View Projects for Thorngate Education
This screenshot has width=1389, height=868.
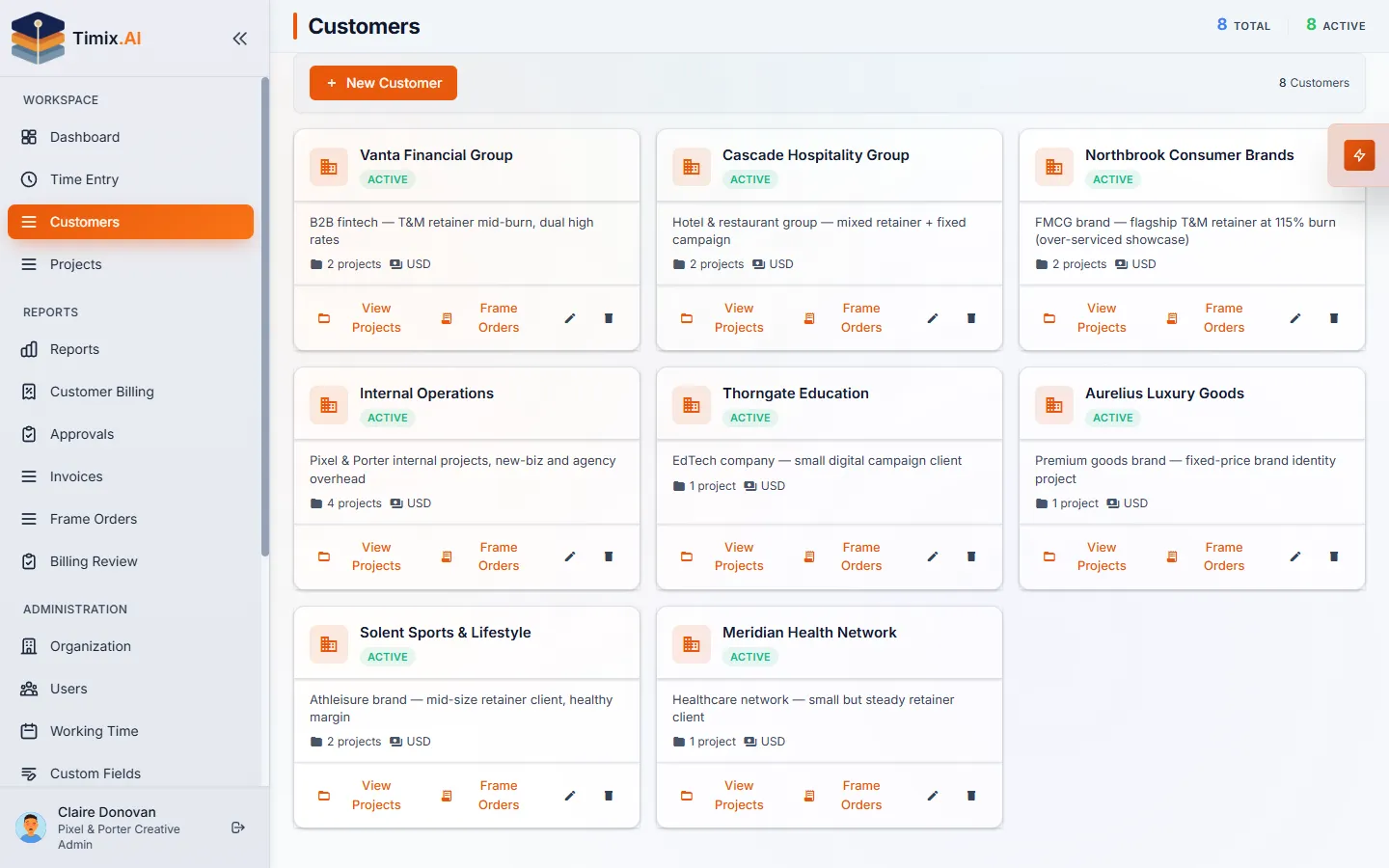click(x=723, y=556)
